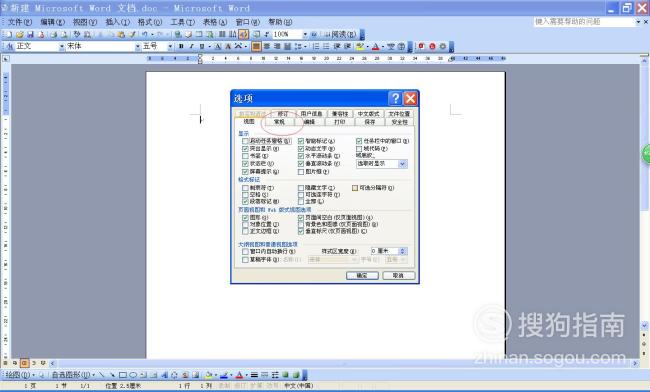Switch to the 打印 tab in 选项 dialog

pyautogui.click(x=340, y=122)
